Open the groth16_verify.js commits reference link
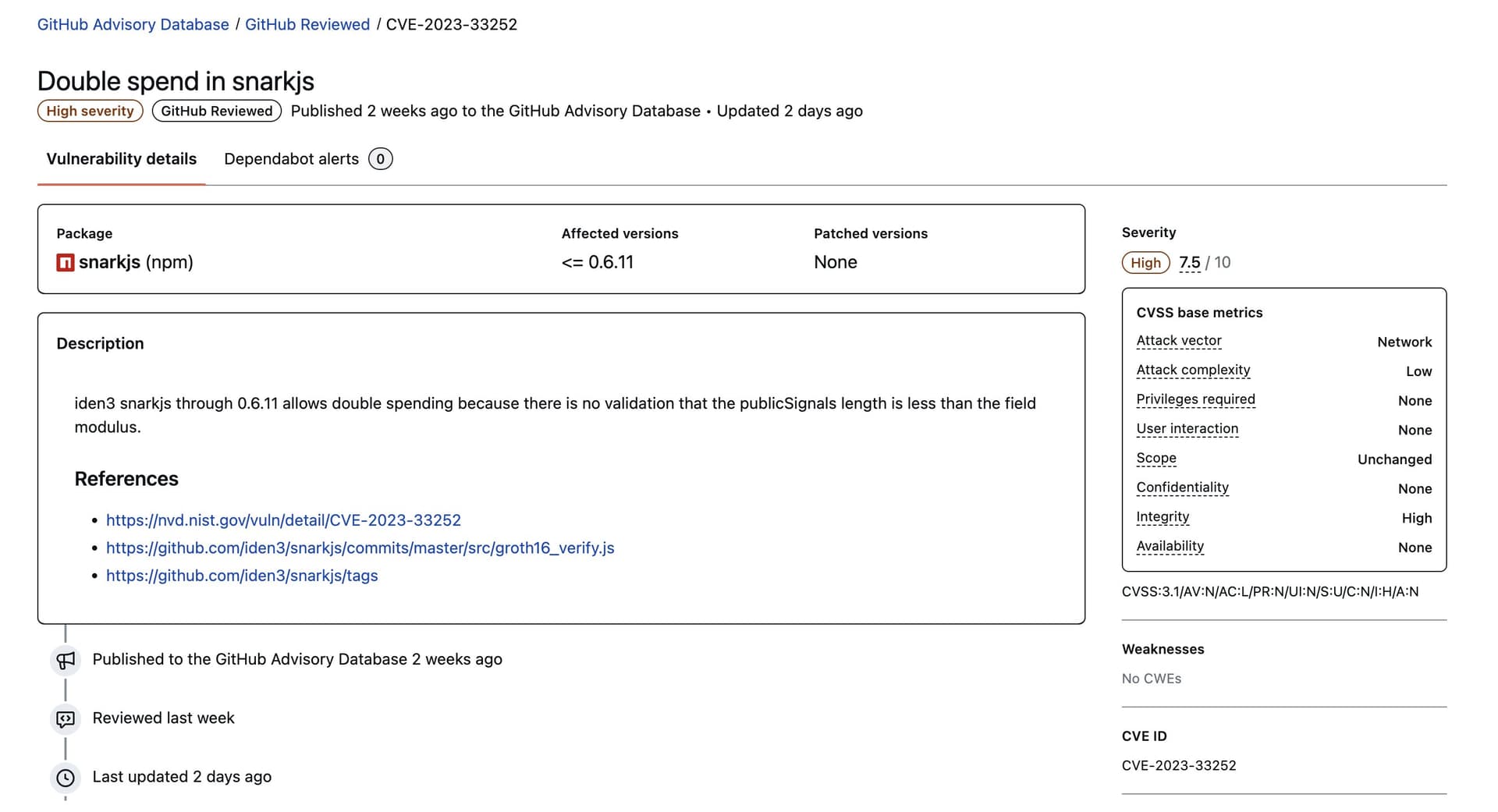This screenshot has height=812, width=1498. pyautogui.click(x=360, y=548)
